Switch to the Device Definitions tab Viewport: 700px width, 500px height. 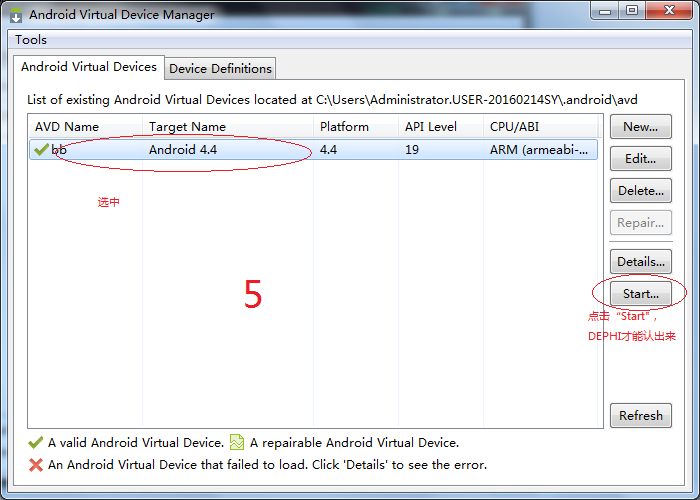[x=220, y=68]
